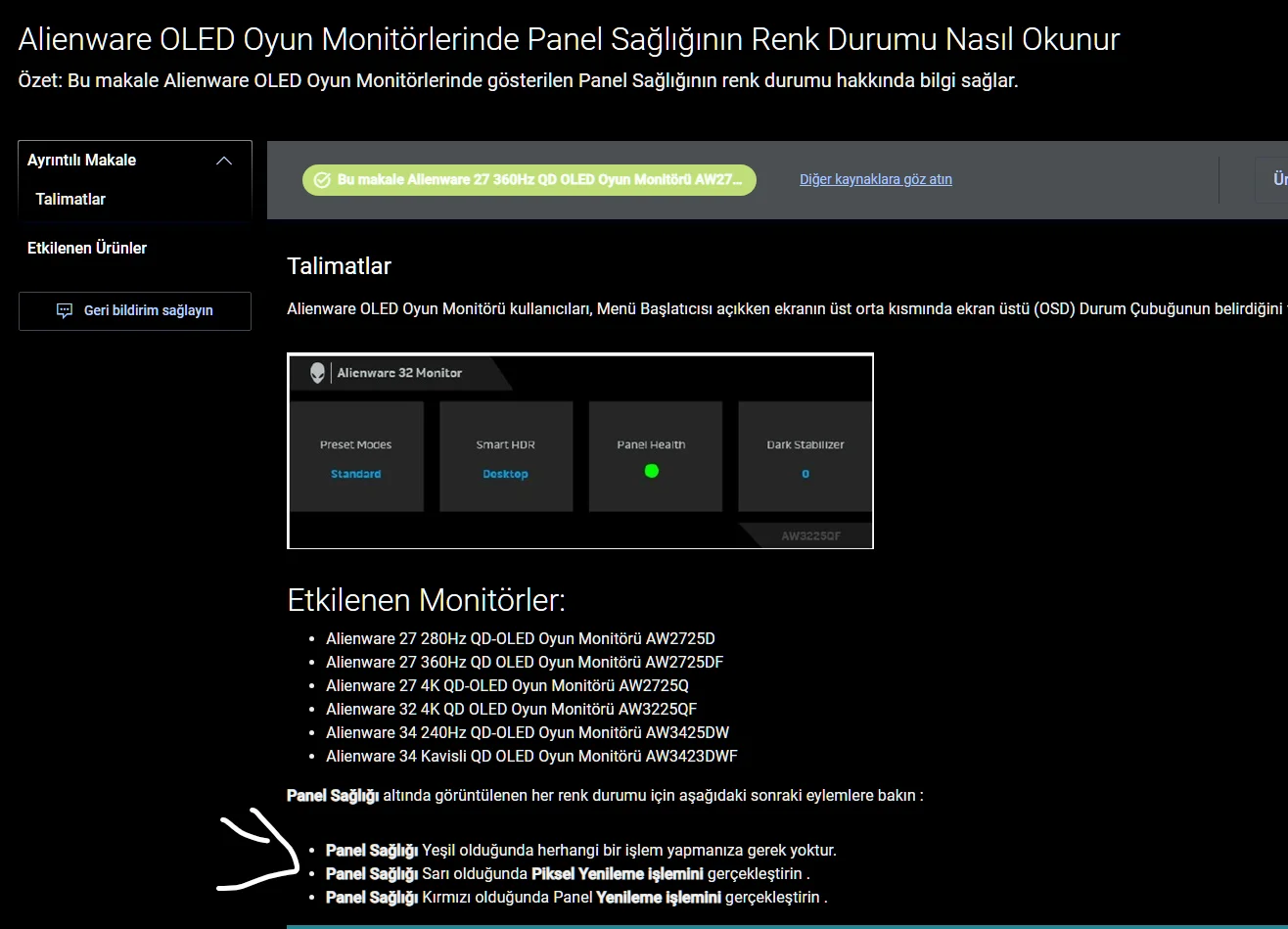
Task: Collapse the Ayrıntılı Makale section chevron
Action: pos(224,161)
